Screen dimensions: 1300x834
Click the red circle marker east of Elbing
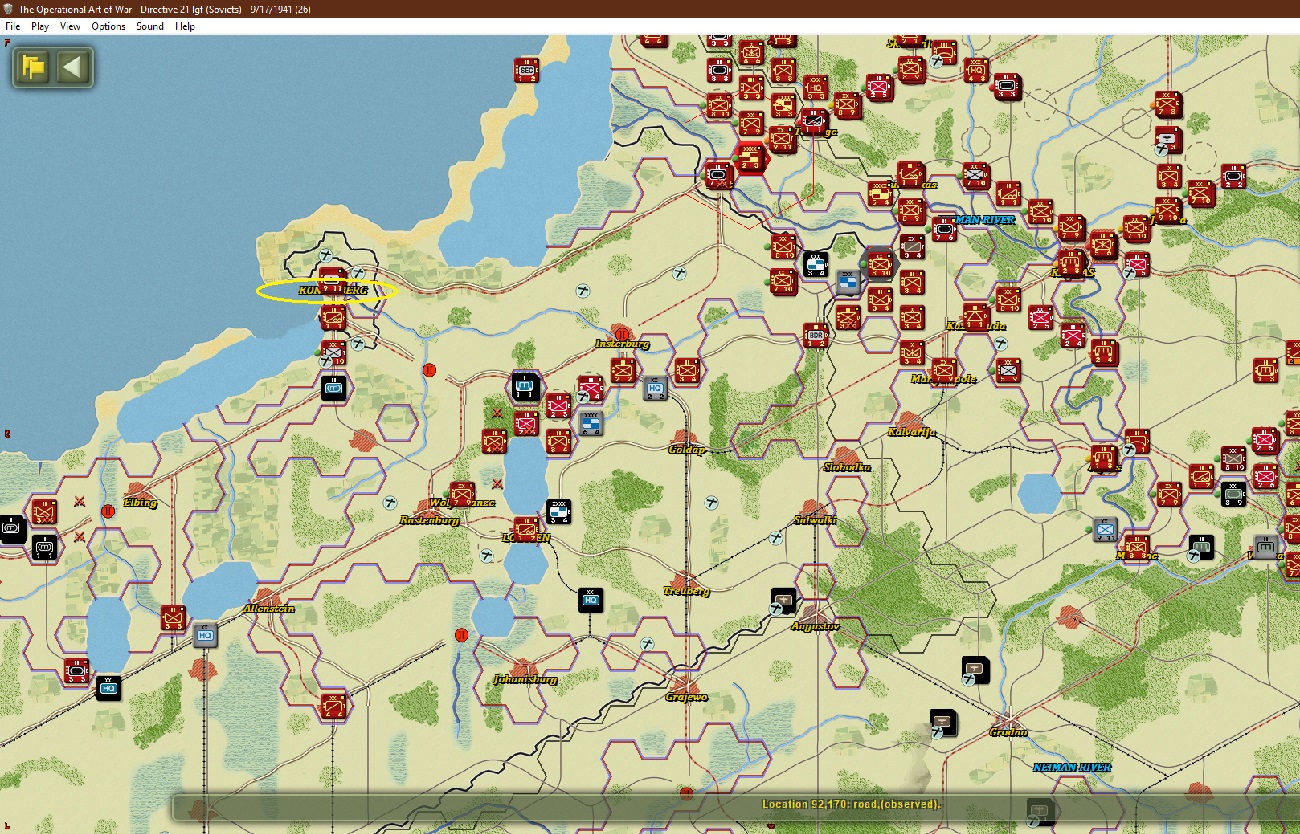[x=108, y=511]
